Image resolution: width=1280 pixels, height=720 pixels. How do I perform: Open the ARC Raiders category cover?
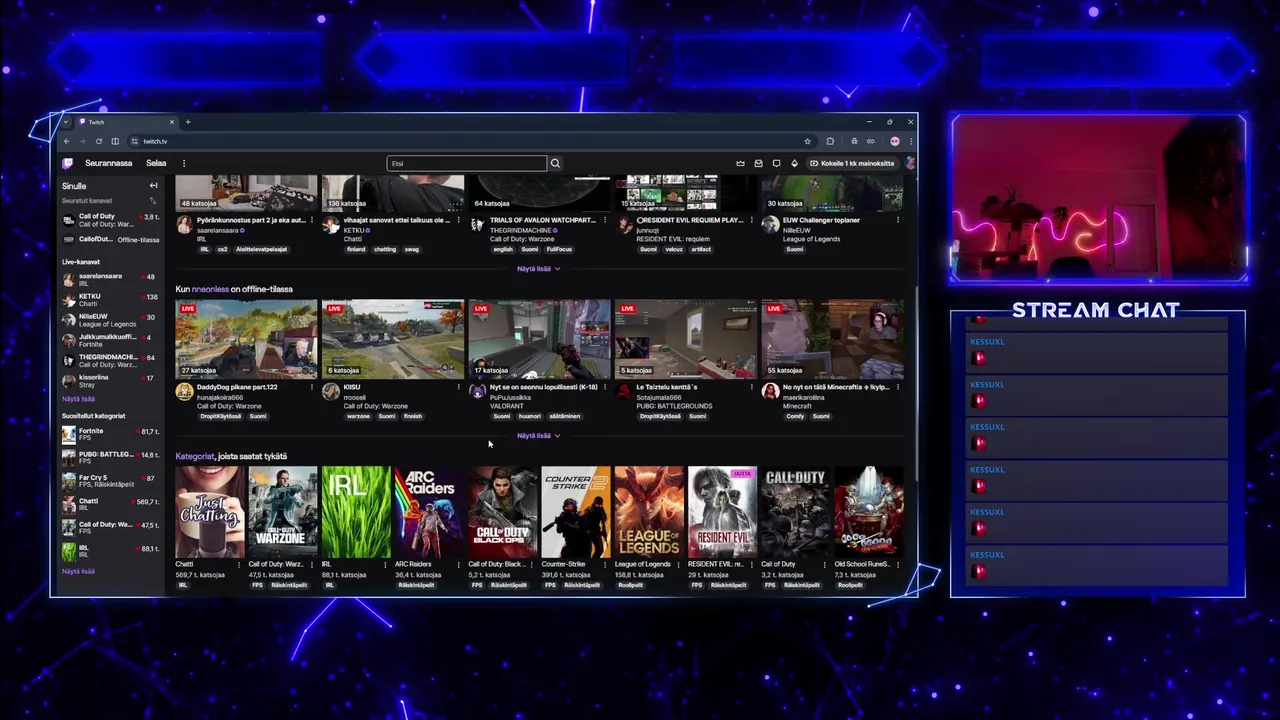[x=429, y=511]
